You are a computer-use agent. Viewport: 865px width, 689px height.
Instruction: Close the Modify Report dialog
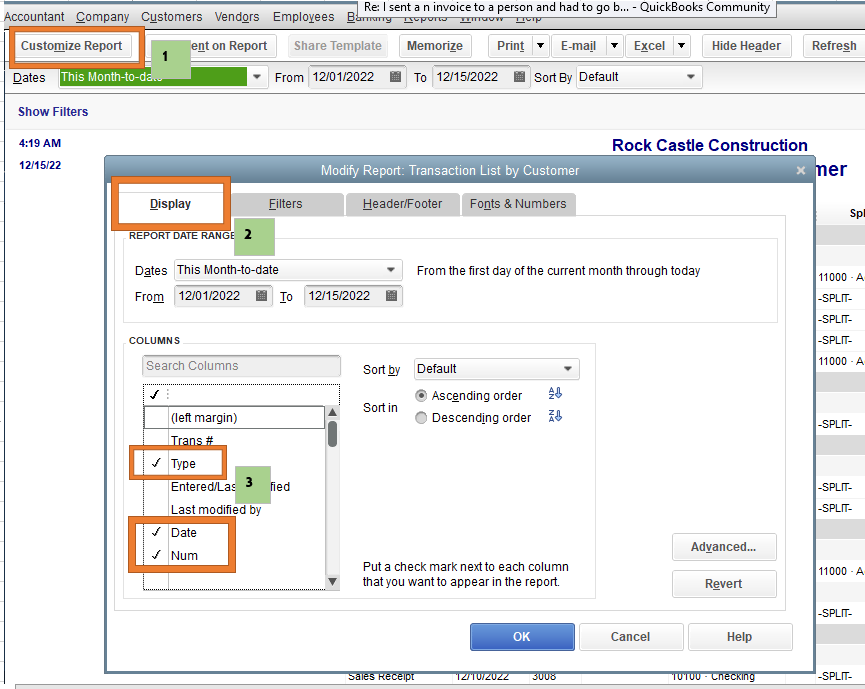(x=800, y=170)
